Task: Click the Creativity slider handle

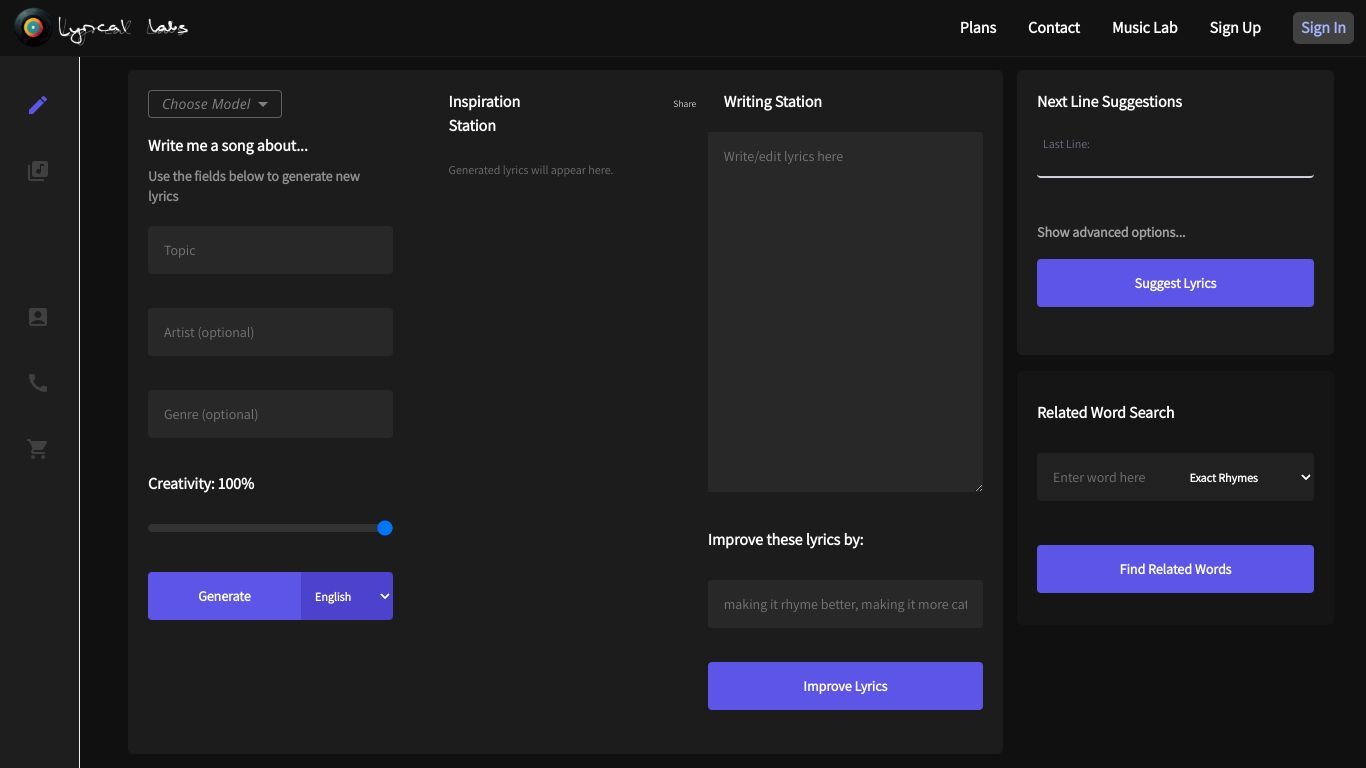Action: [x=385, y=528]
